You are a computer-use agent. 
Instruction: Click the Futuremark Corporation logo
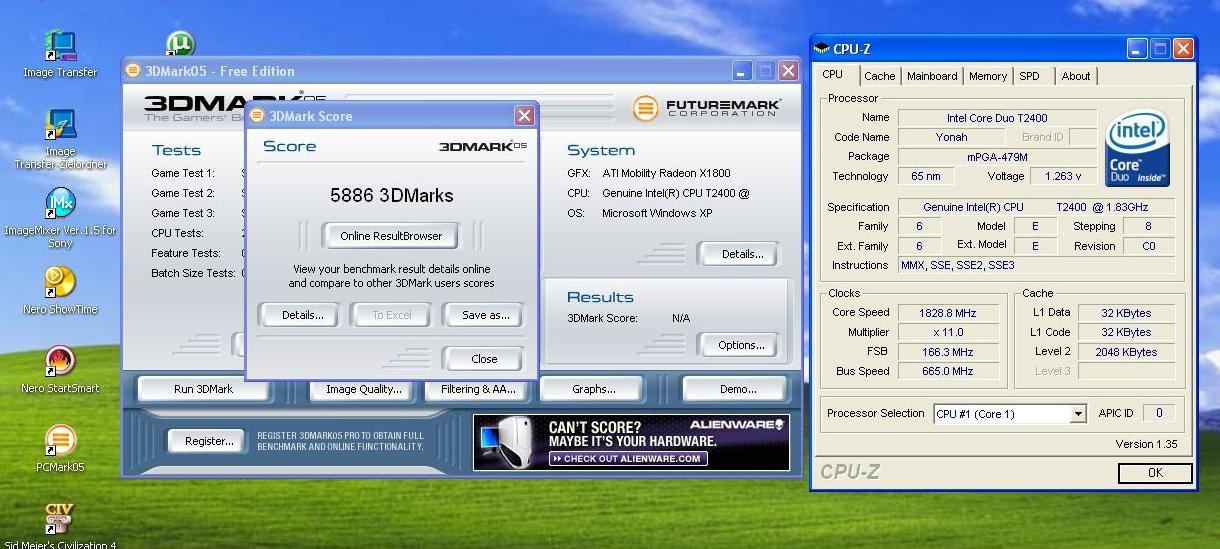(706, 107)
